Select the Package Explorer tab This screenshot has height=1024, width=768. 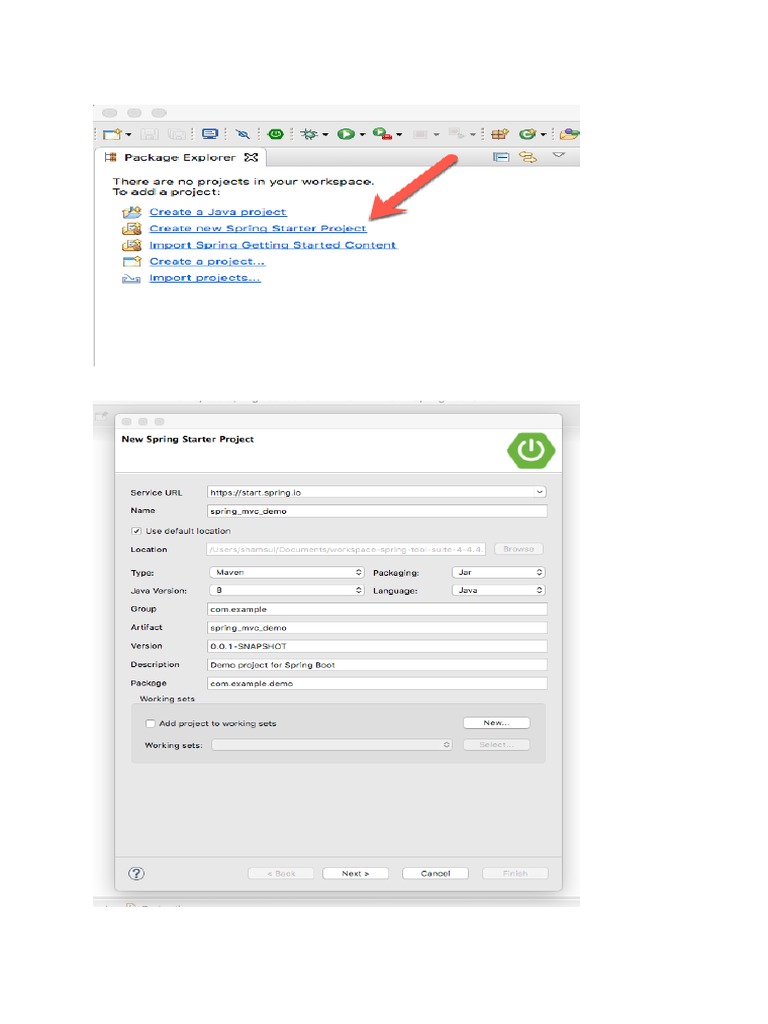[x=180, y=157]
